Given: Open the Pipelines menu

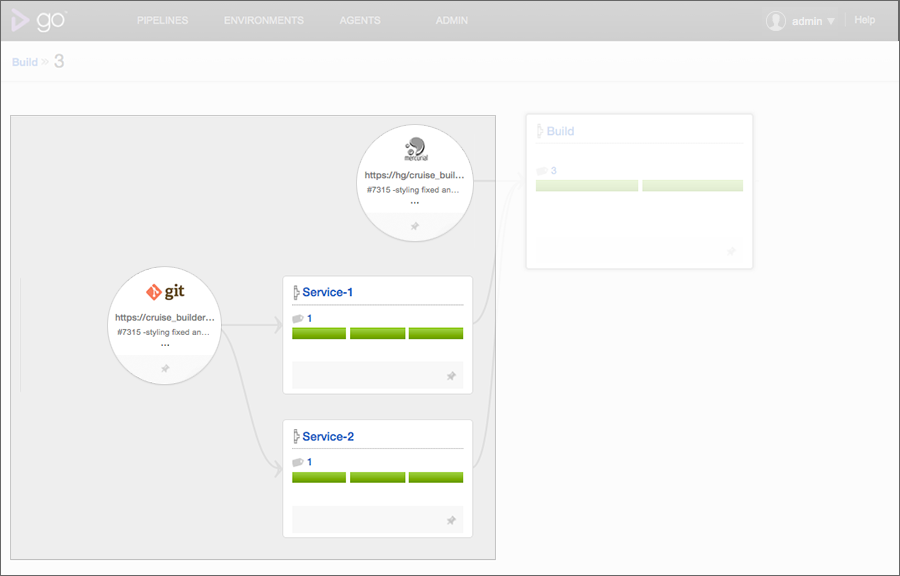Looking at the screenshot, I should (x=162, y=21).
